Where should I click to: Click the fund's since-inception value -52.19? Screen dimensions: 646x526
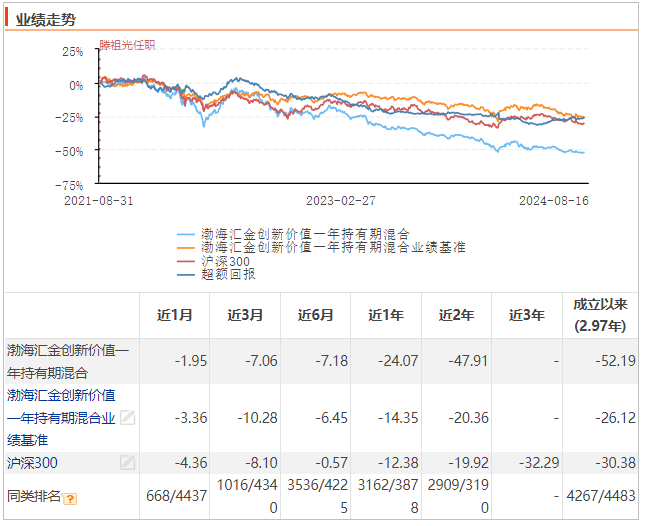pos(616,361)
